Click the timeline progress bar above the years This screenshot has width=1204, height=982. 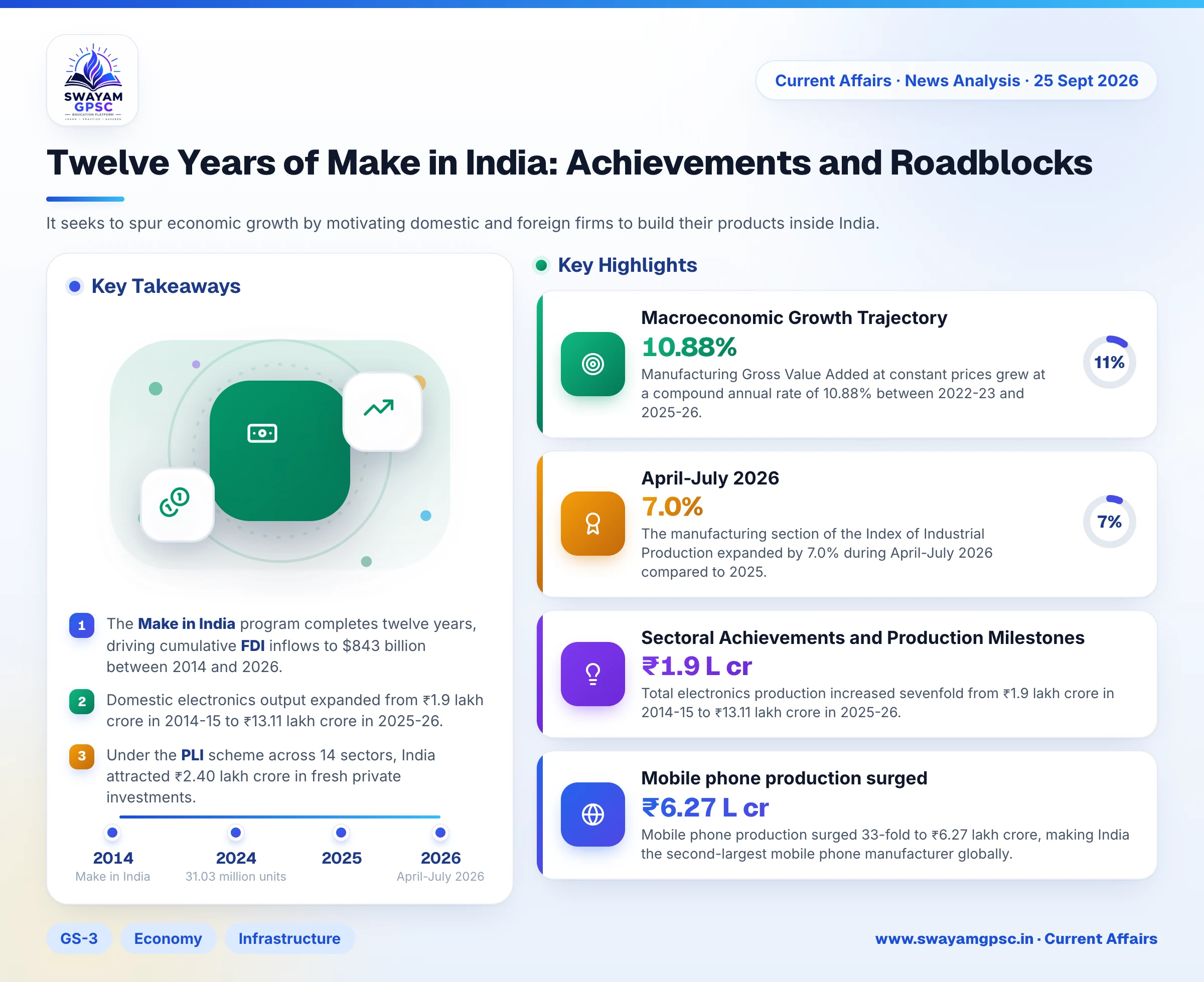279,817
